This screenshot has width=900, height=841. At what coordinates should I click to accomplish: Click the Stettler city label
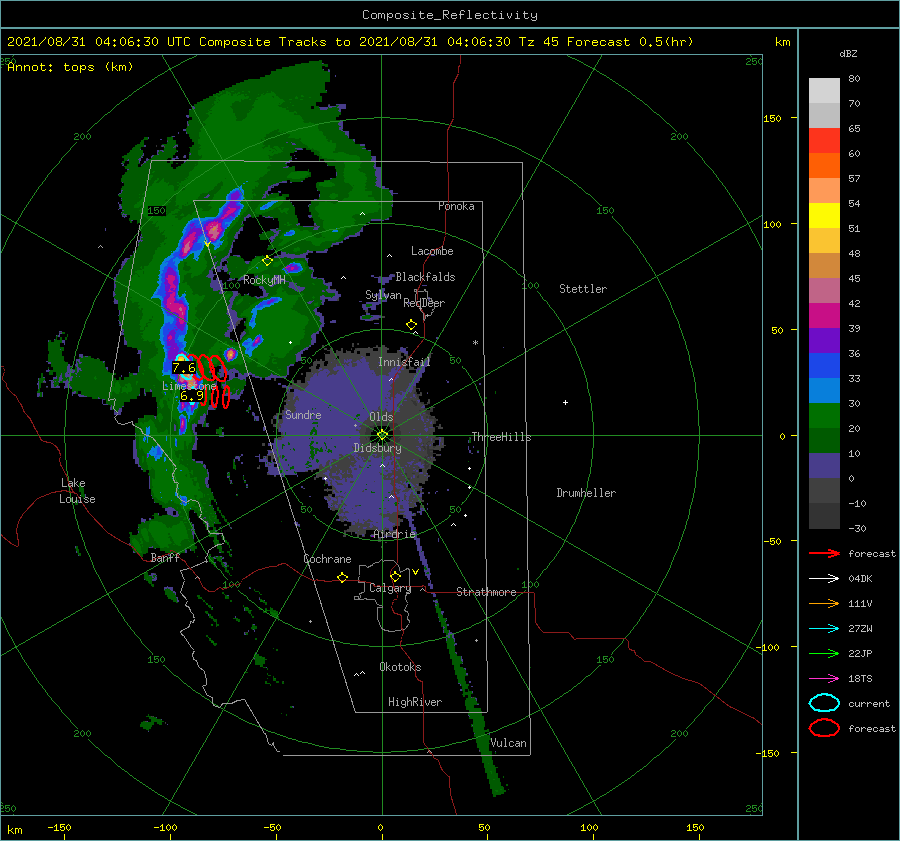[583, 289]
